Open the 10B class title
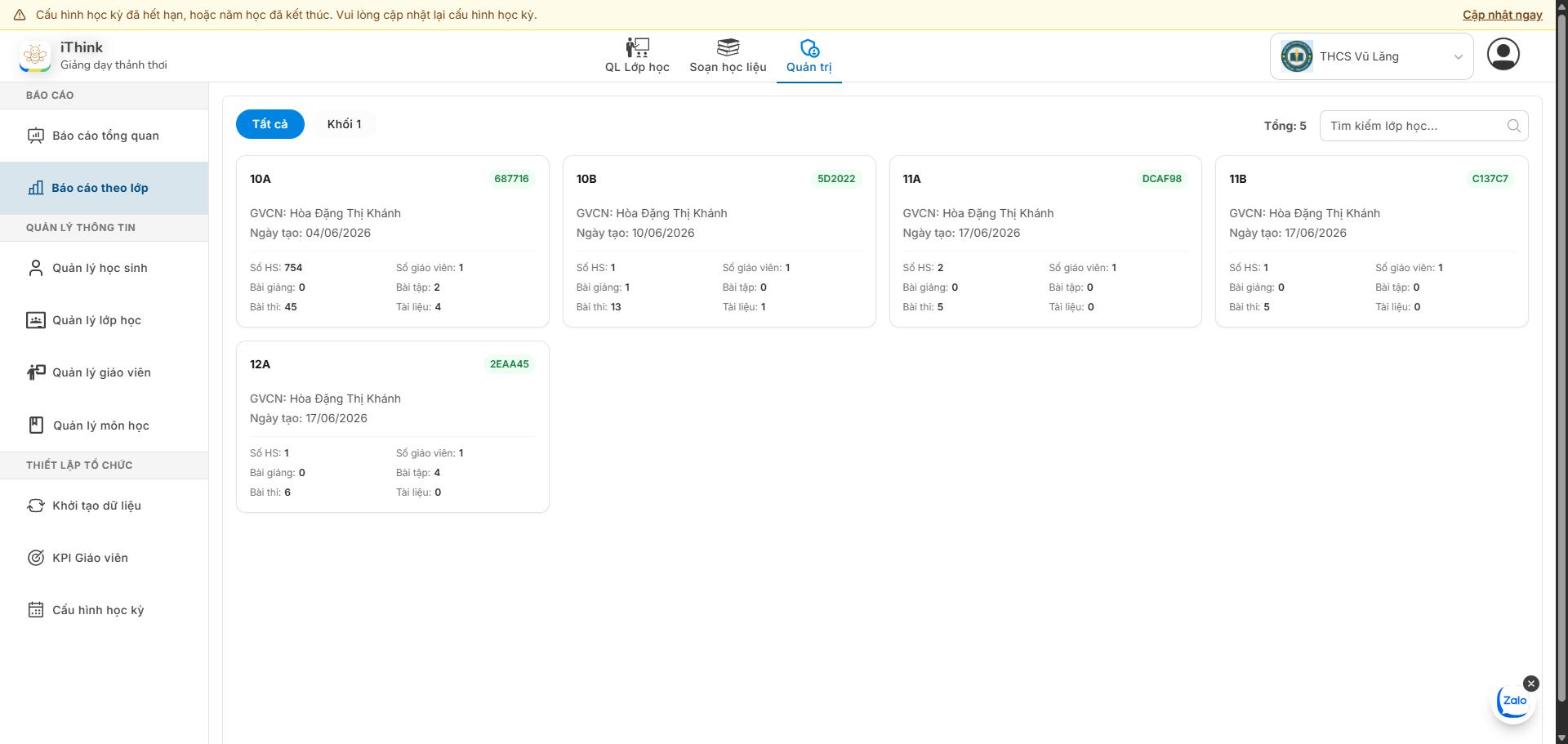The width and height of the screenshot is (1568, 744). pyautogui.click(x=586, y=179)
